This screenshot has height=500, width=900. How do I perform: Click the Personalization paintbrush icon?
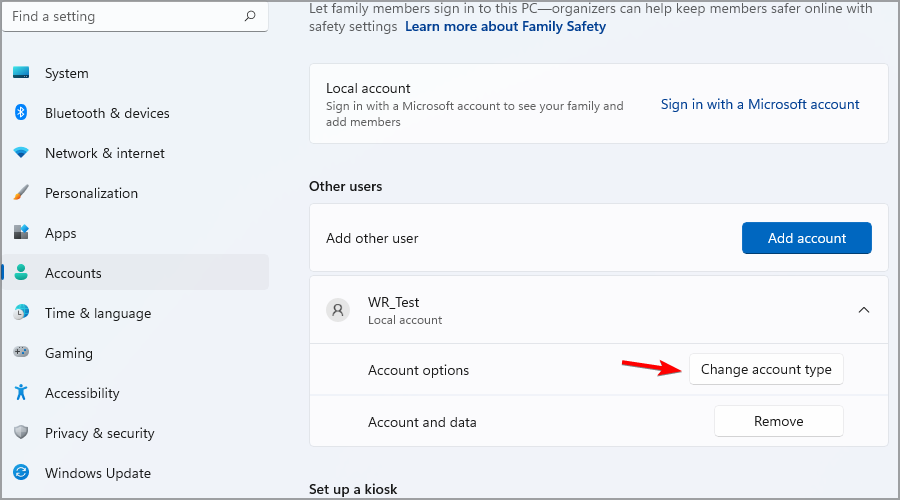(21, 193)
